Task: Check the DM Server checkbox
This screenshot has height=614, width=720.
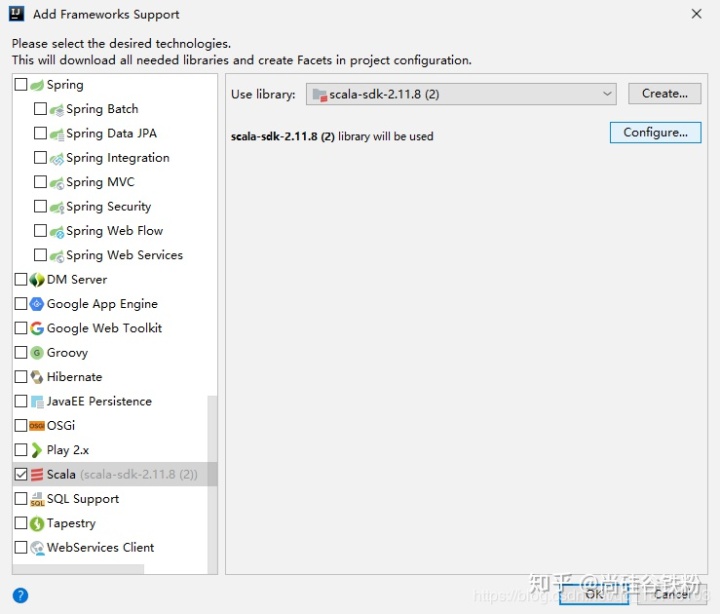Action: [x=21, y=279]
